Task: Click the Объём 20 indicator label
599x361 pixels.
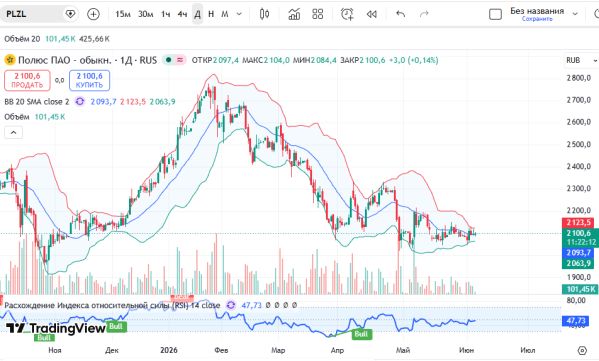Action: 22,39
